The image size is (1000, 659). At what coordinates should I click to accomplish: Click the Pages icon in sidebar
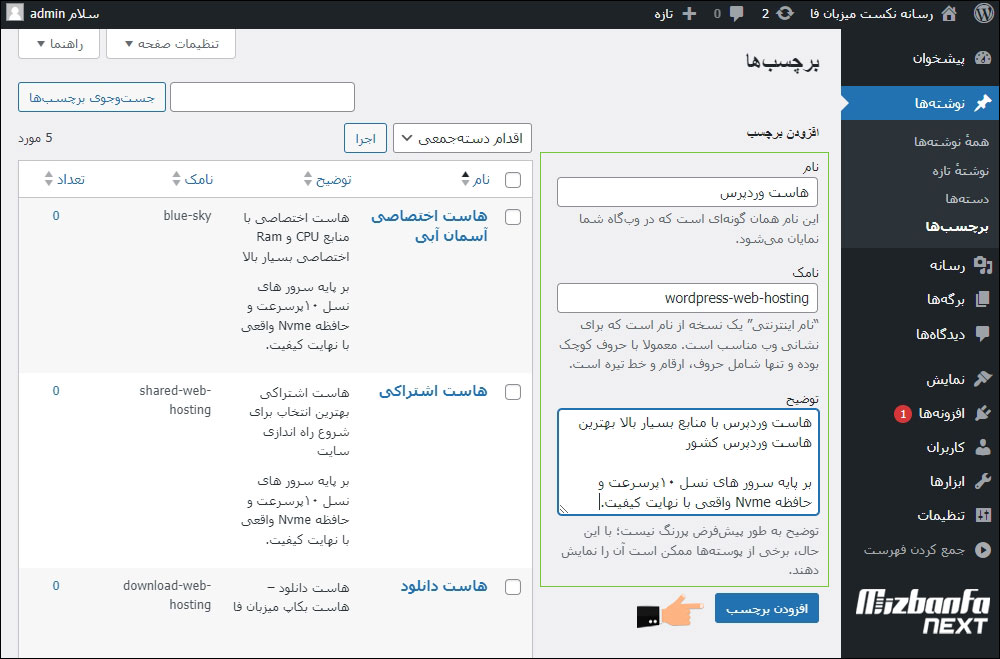(983, 300)
